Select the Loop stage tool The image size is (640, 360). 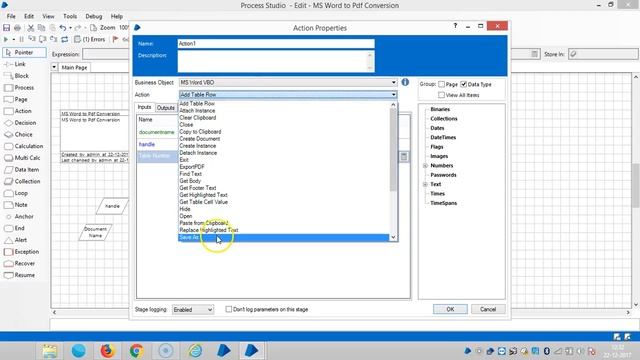pyautogui.click(x=16, y=193)
